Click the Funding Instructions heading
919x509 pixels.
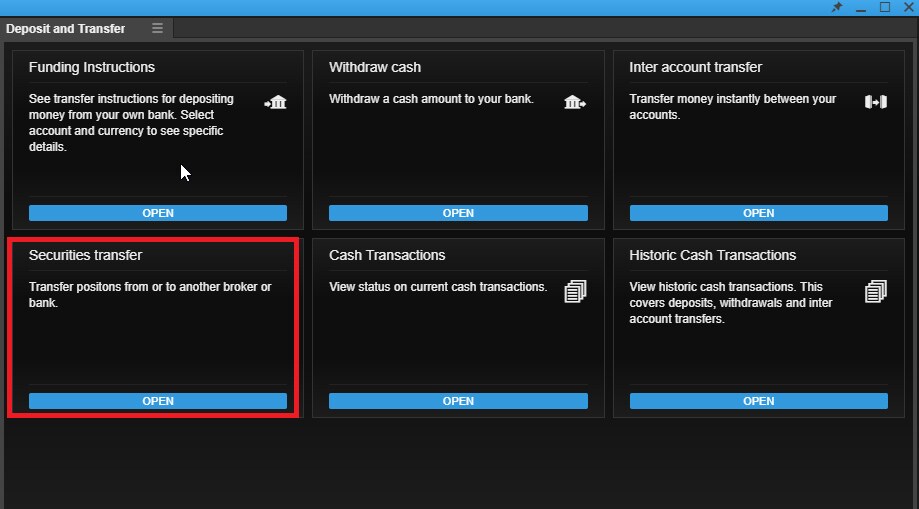click(x=92, y=67)
